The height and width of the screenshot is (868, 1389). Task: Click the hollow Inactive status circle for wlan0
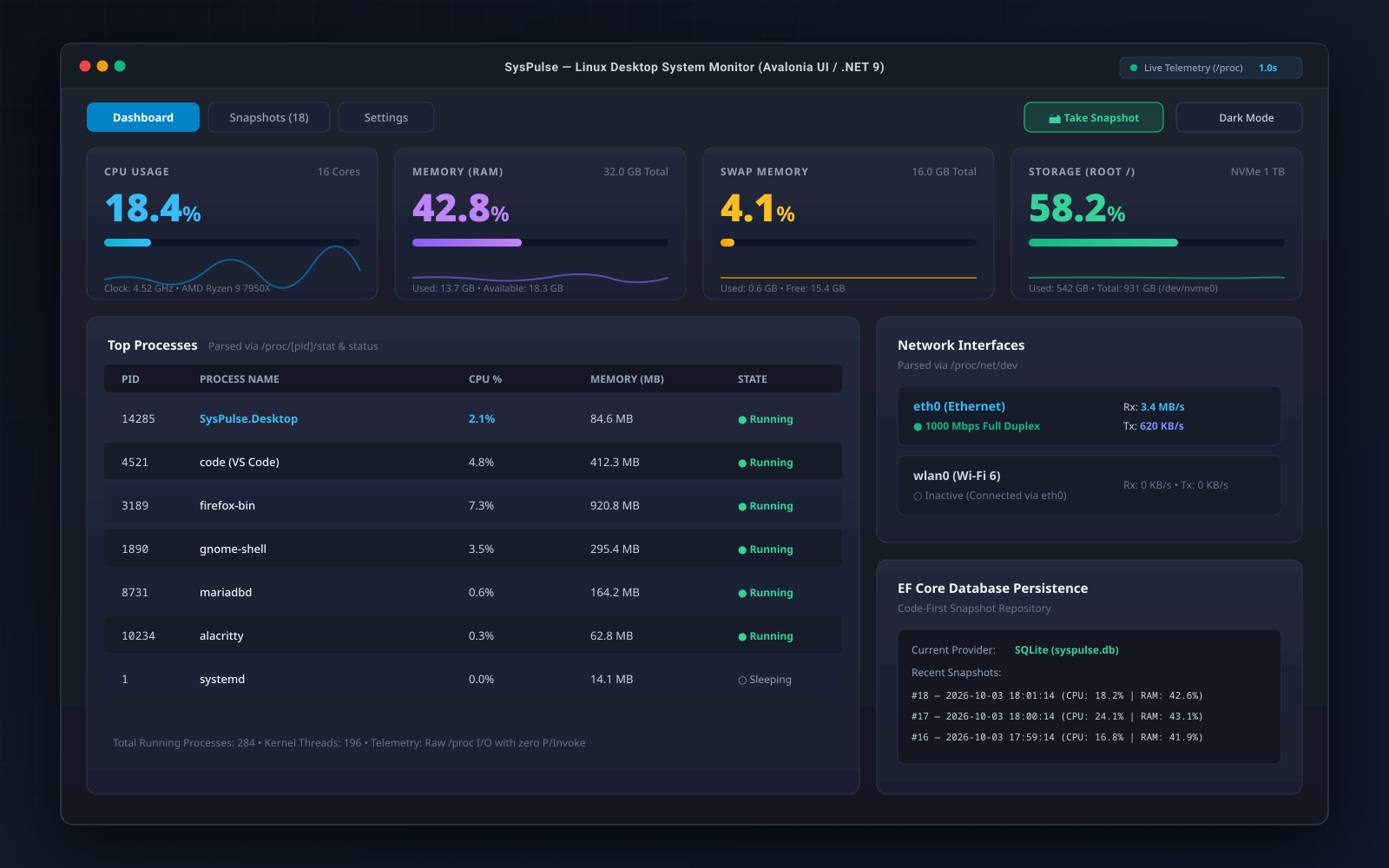[918, 496]
